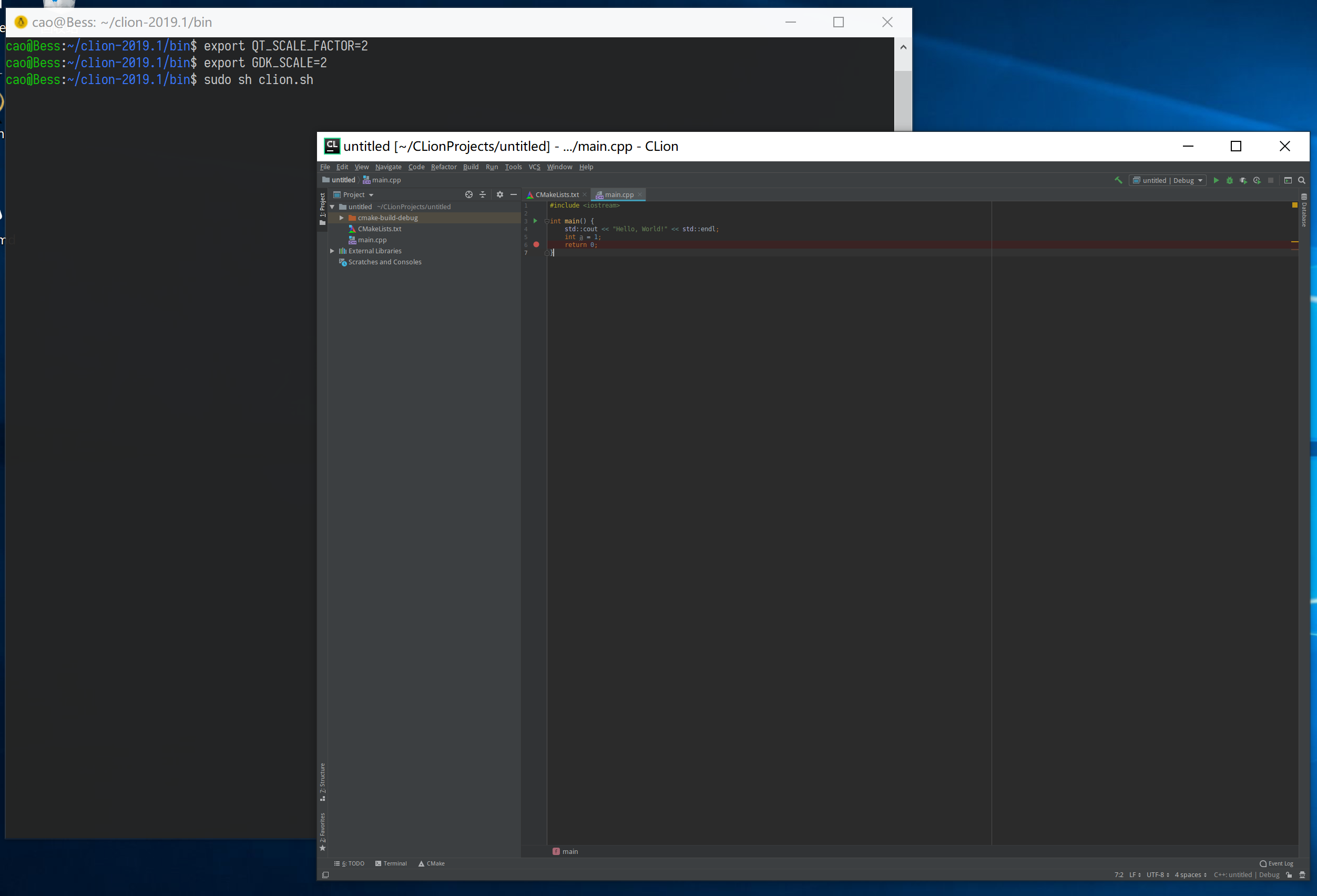Start debugging with the bug icon

point(1229,181)
